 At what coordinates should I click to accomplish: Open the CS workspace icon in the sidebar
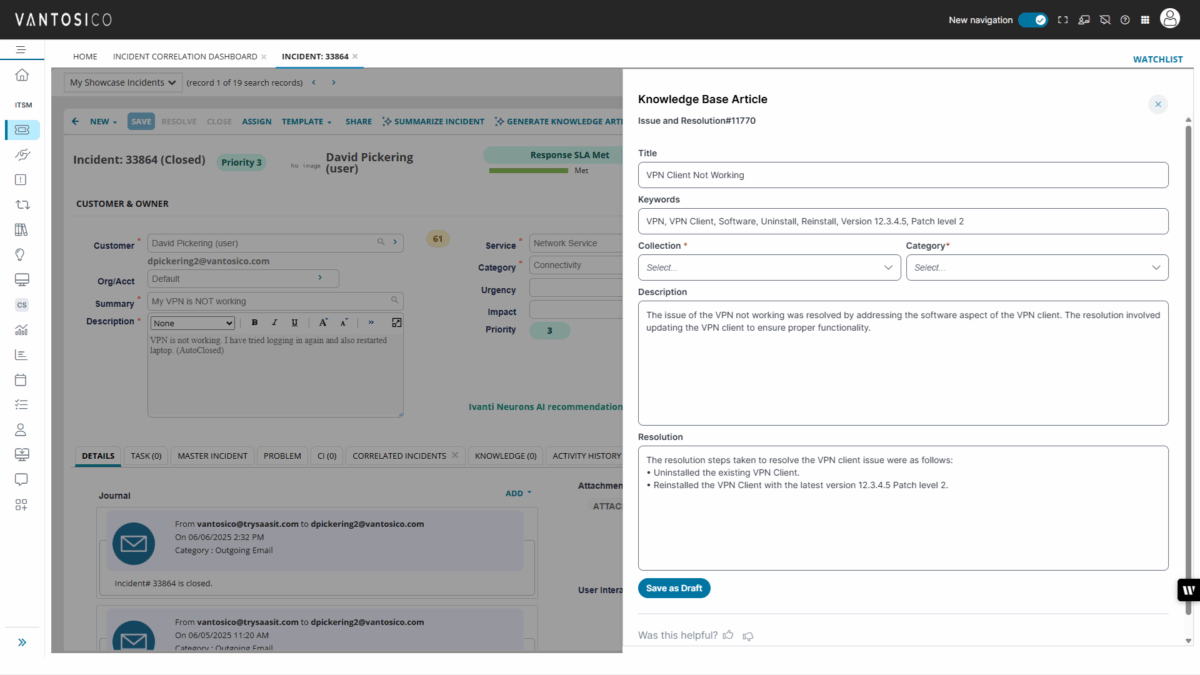(x=20, y=304)
